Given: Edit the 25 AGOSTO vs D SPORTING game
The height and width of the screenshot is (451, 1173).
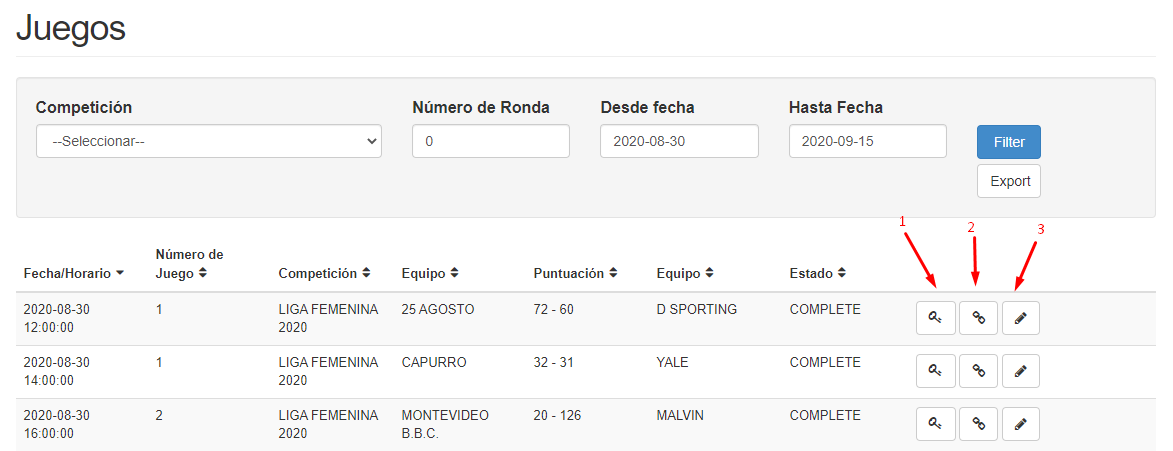Looking at the screenshot, I should point(1020,318).
